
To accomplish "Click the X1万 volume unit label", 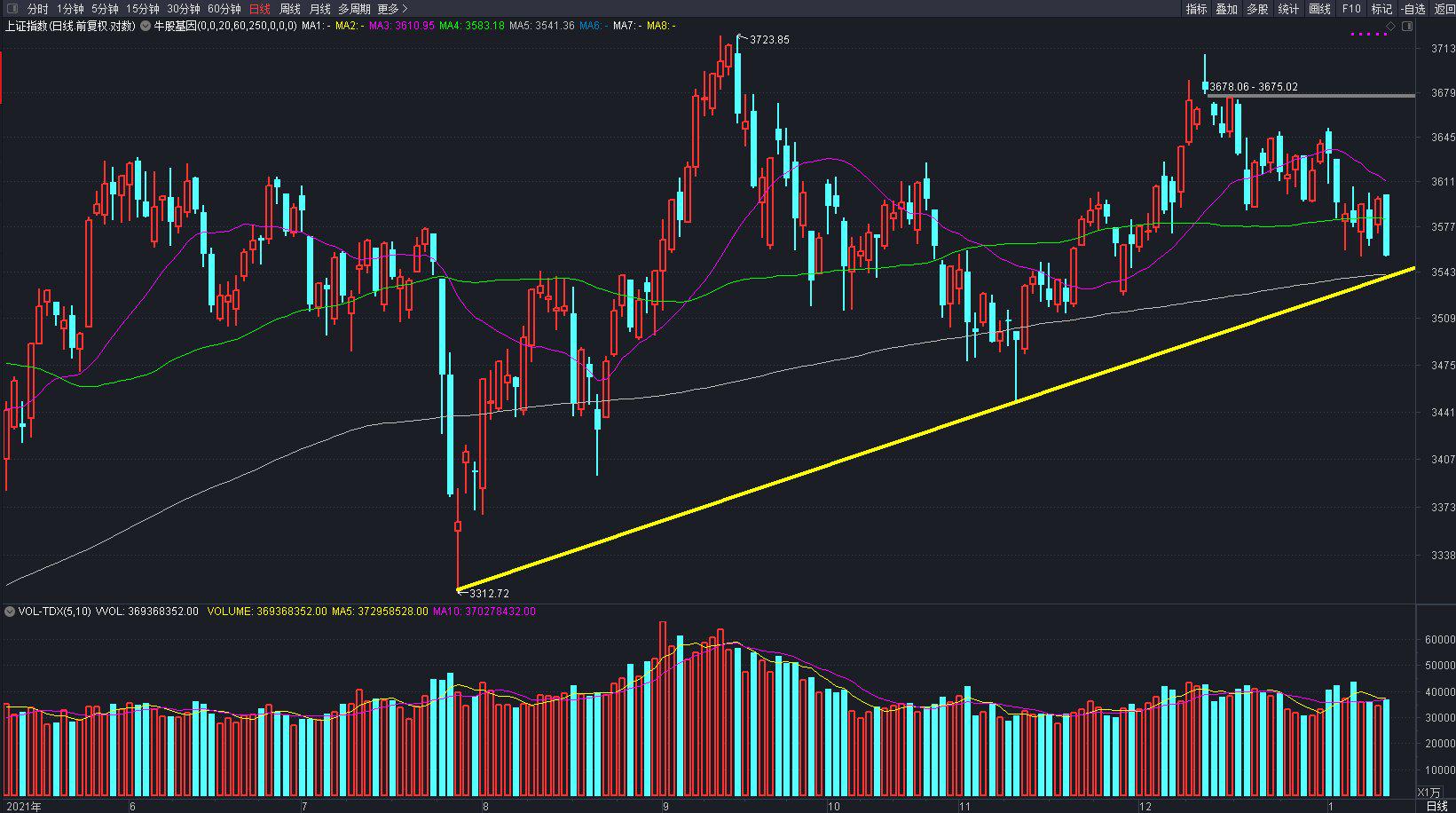I will point(1428,792).
